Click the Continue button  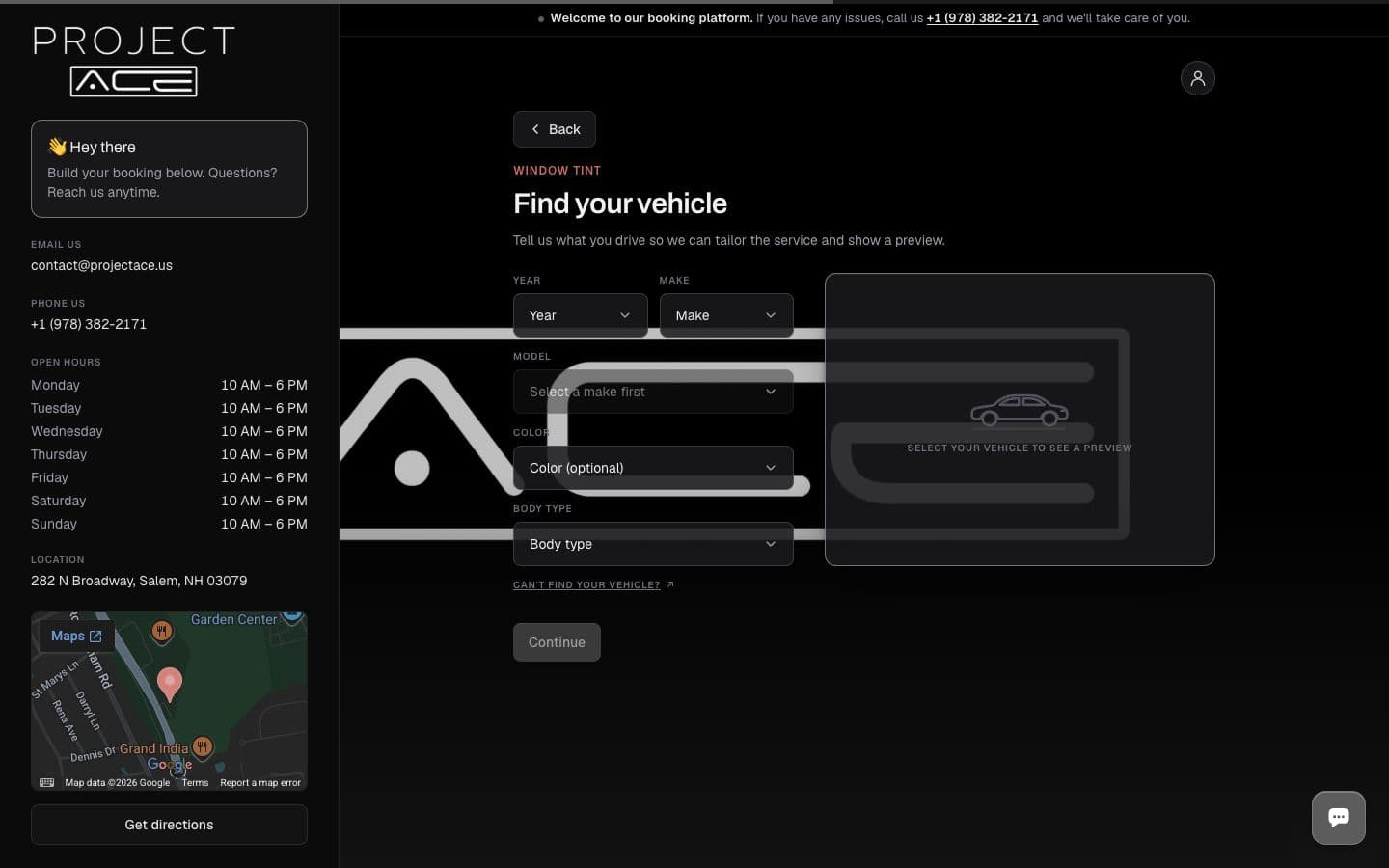coord(557,642)
